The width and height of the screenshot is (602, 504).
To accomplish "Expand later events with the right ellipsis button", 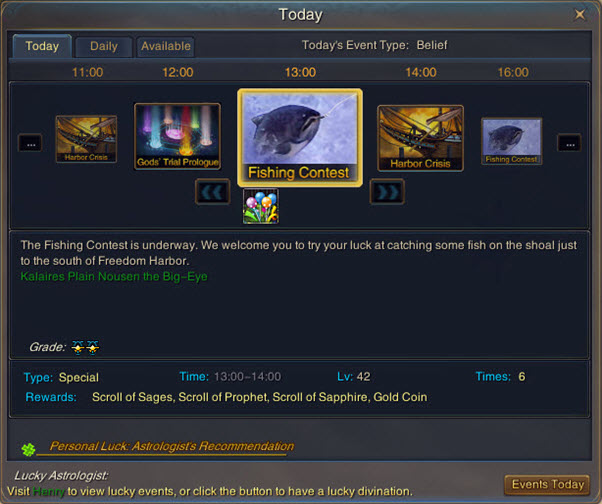I will point(569,143).
